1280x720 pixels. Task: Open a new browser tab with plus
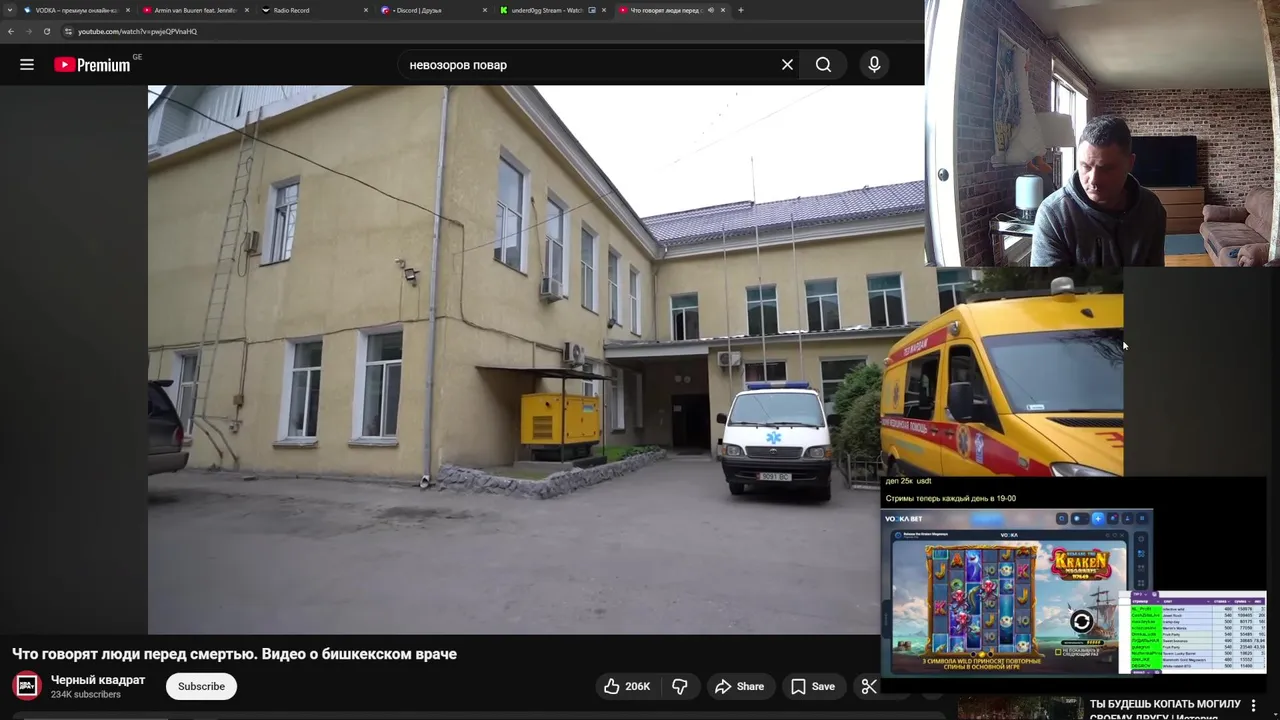click(740, 10)
